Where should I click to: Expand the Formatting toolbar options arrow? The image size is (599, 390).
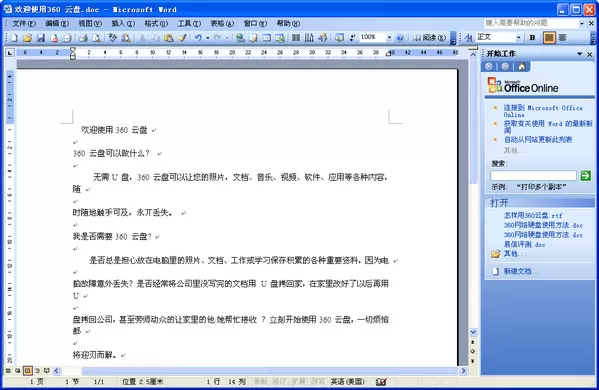(x=593, y=38)
